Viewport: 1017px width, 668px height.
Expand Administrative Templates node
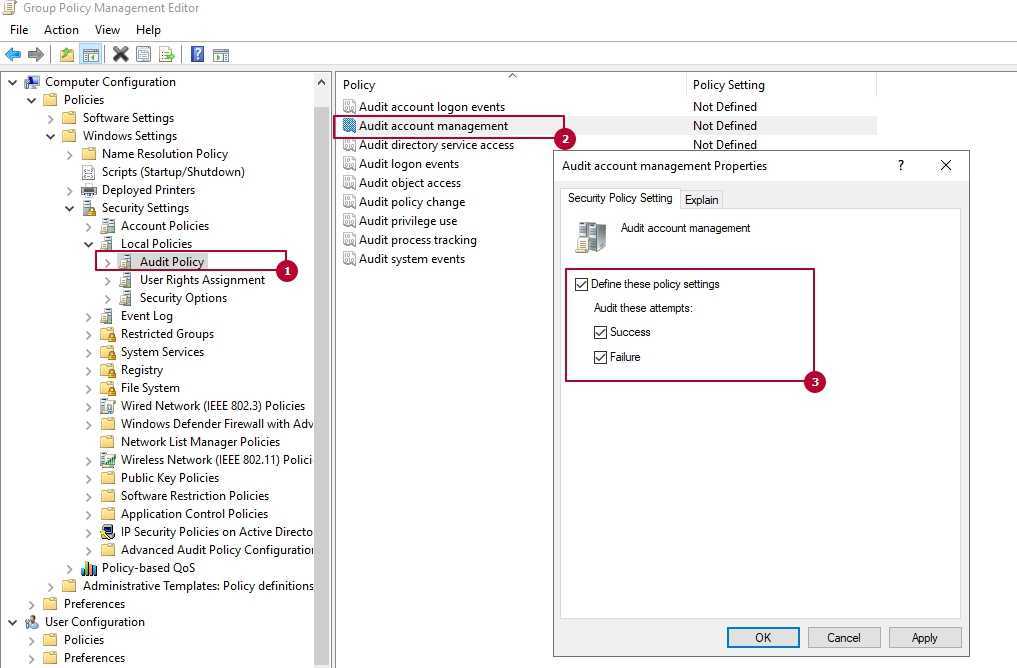point(51,586)
